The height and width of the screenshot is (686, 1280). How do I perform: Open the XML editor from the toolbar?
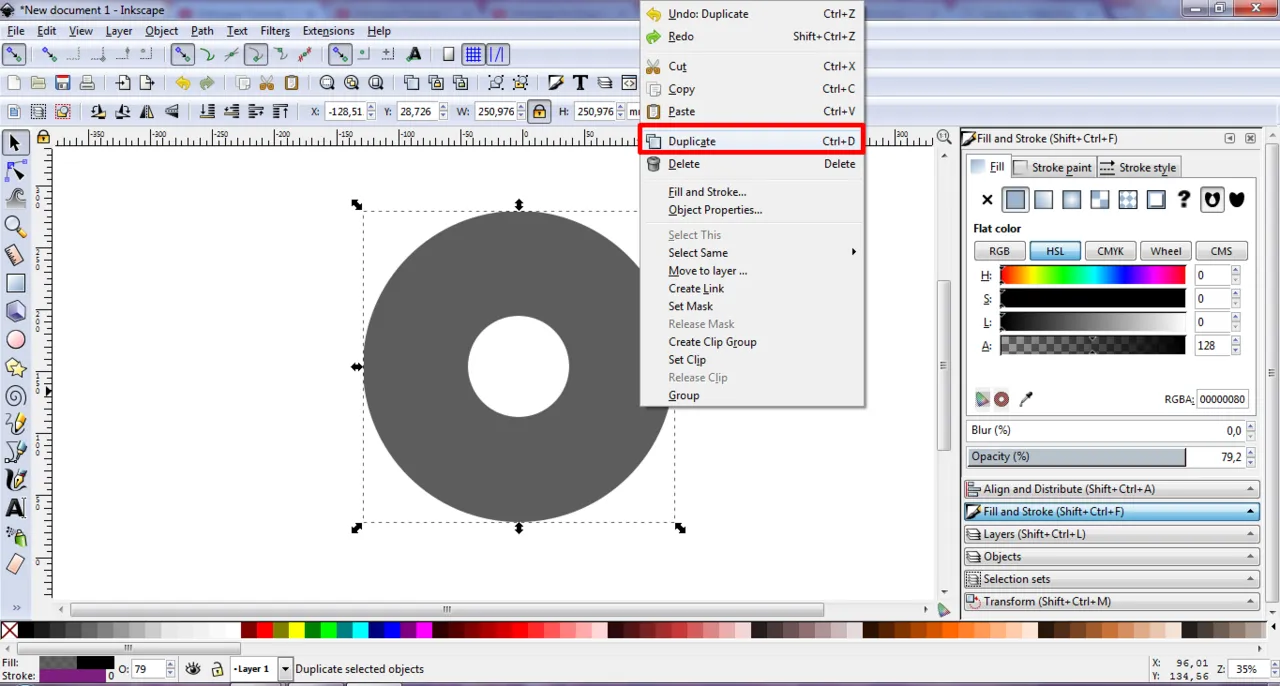(x=629, y=83)
